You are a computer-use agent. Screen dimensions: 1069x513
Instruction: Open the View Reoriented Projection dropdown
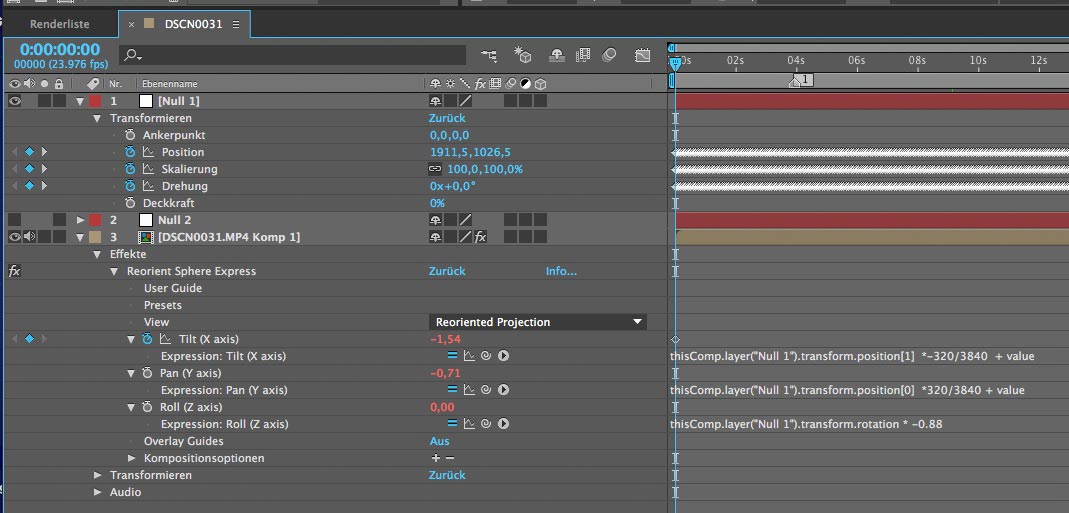(538, 322)
